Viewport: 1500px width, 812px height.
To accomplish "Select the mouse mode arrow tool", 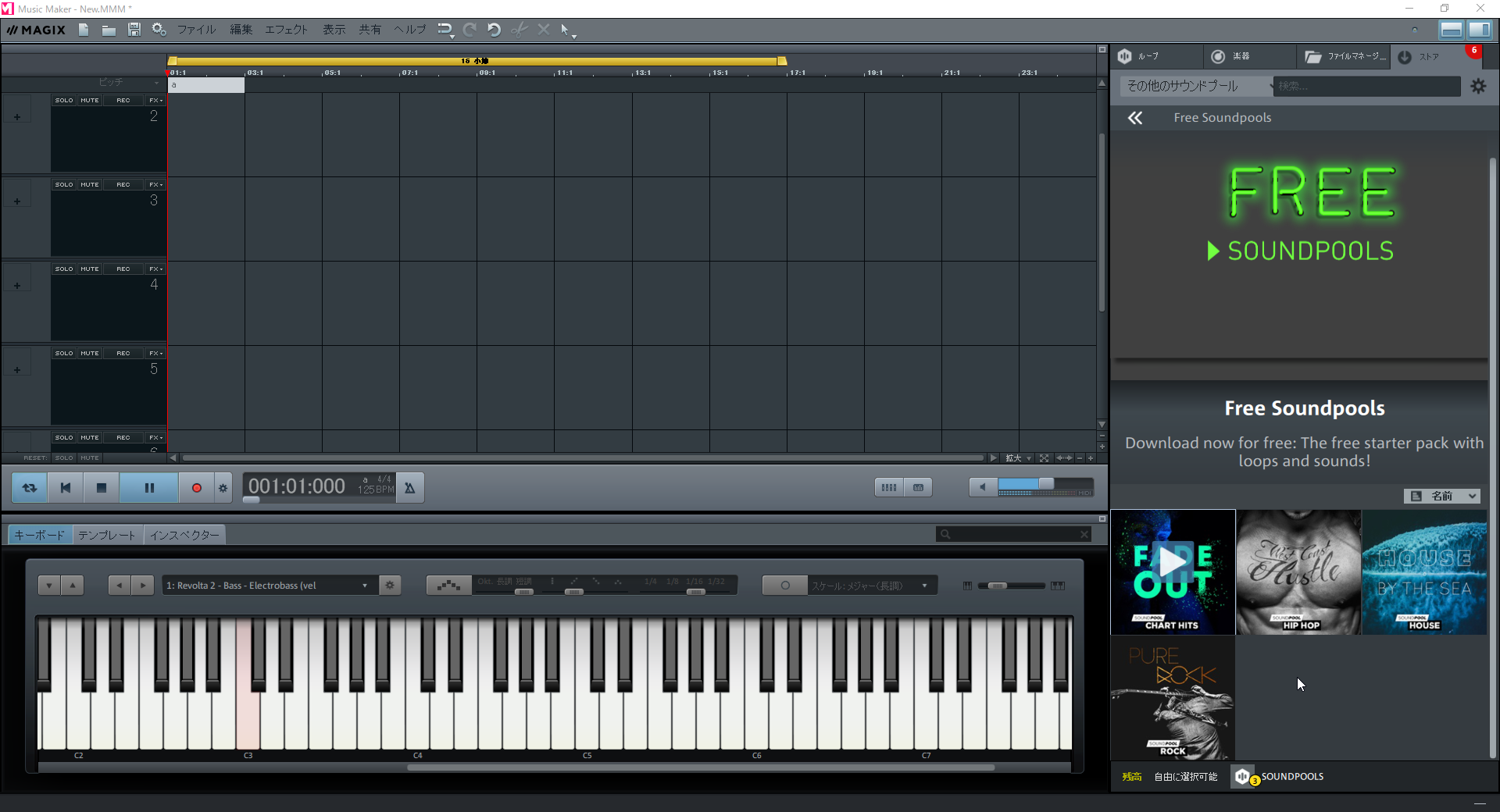I will click(x=566, y=30).
